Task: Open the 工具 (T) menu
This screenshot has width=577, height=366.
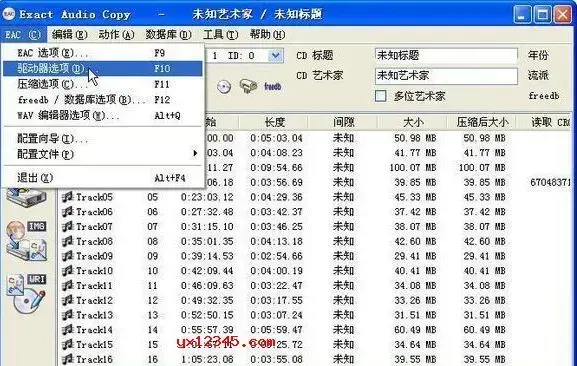Action: (220, 35)
